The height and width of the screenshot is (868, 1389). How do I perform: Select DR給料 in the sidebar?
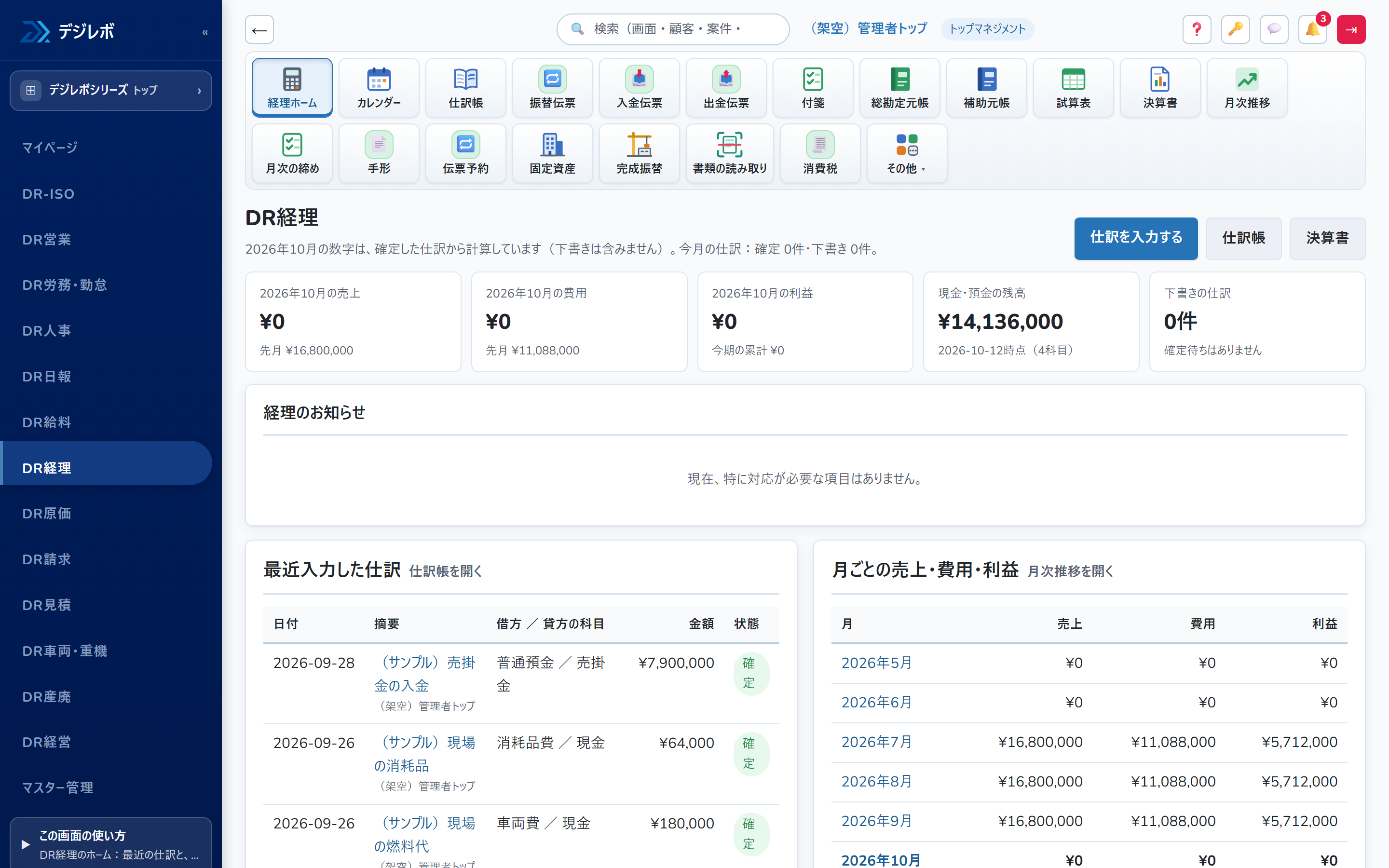[x=106, y=422]
